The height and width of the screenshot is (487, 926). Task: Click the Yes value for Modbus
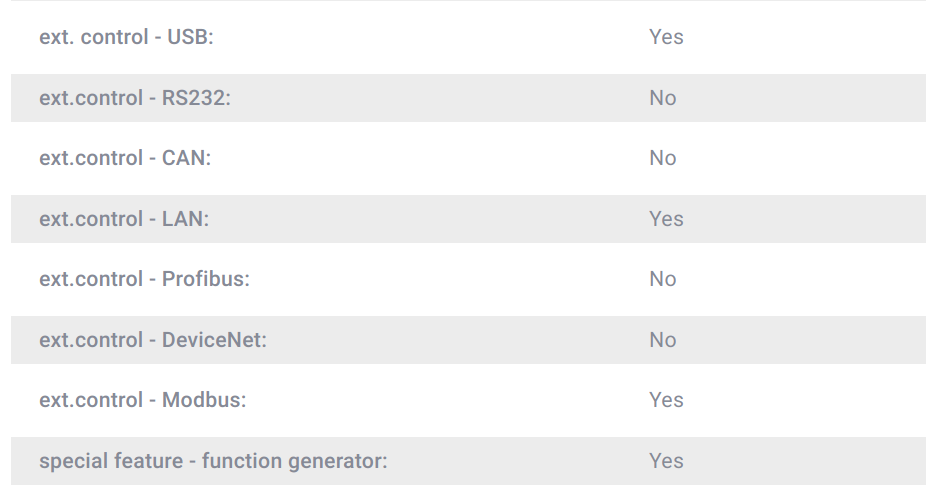point(666,400)
